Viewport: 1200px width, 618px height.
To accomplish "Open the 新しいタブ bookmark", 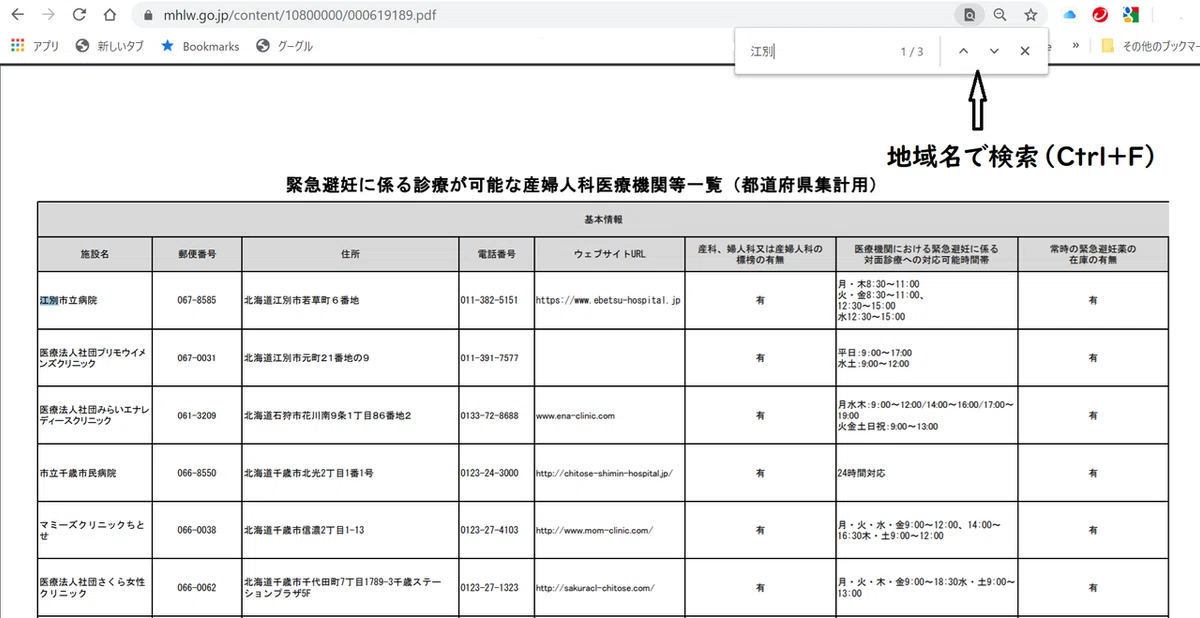I will pos(110,46).
